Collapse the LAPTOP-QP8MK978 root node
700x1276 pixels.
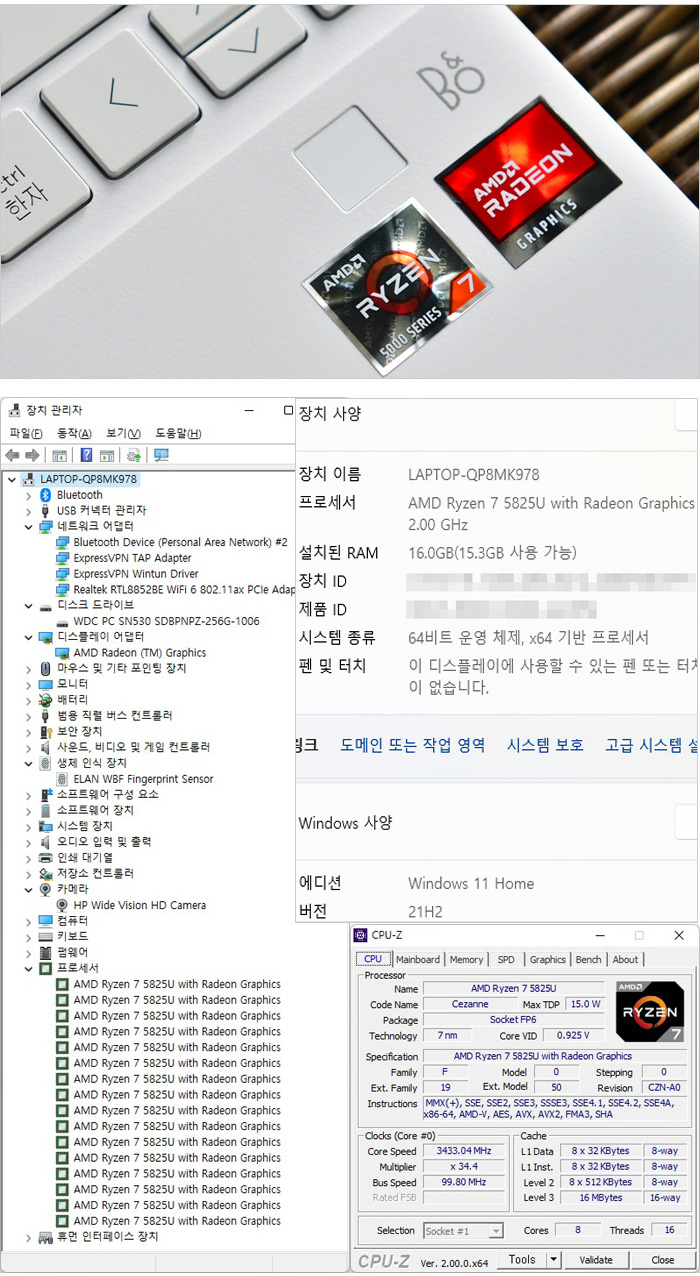(12, 479)
